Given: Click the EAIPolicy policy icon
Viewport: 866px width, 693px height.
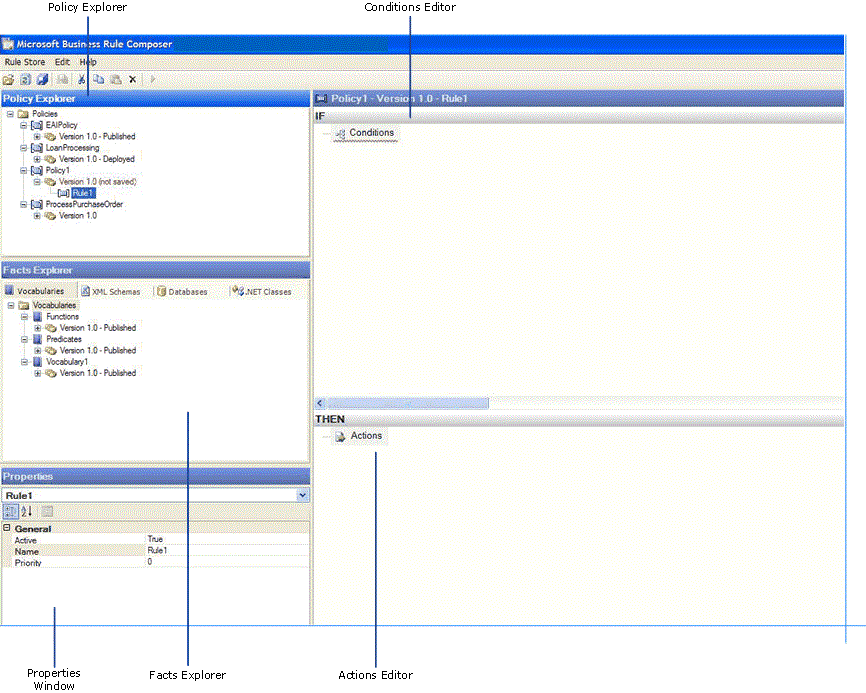Looking at the screenshot, I should 37,125.
